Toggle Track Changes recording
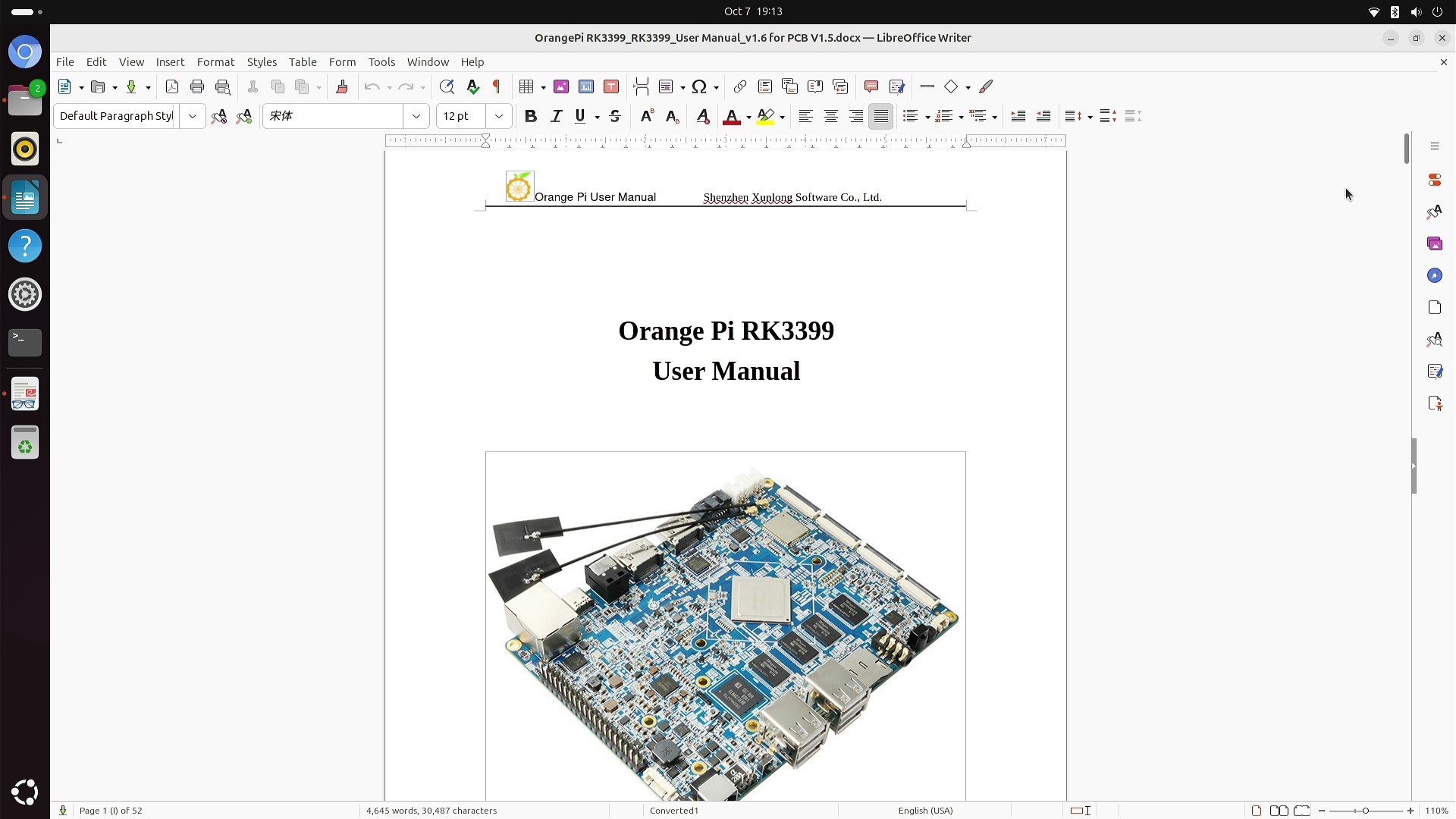 [x=897, y=86]
